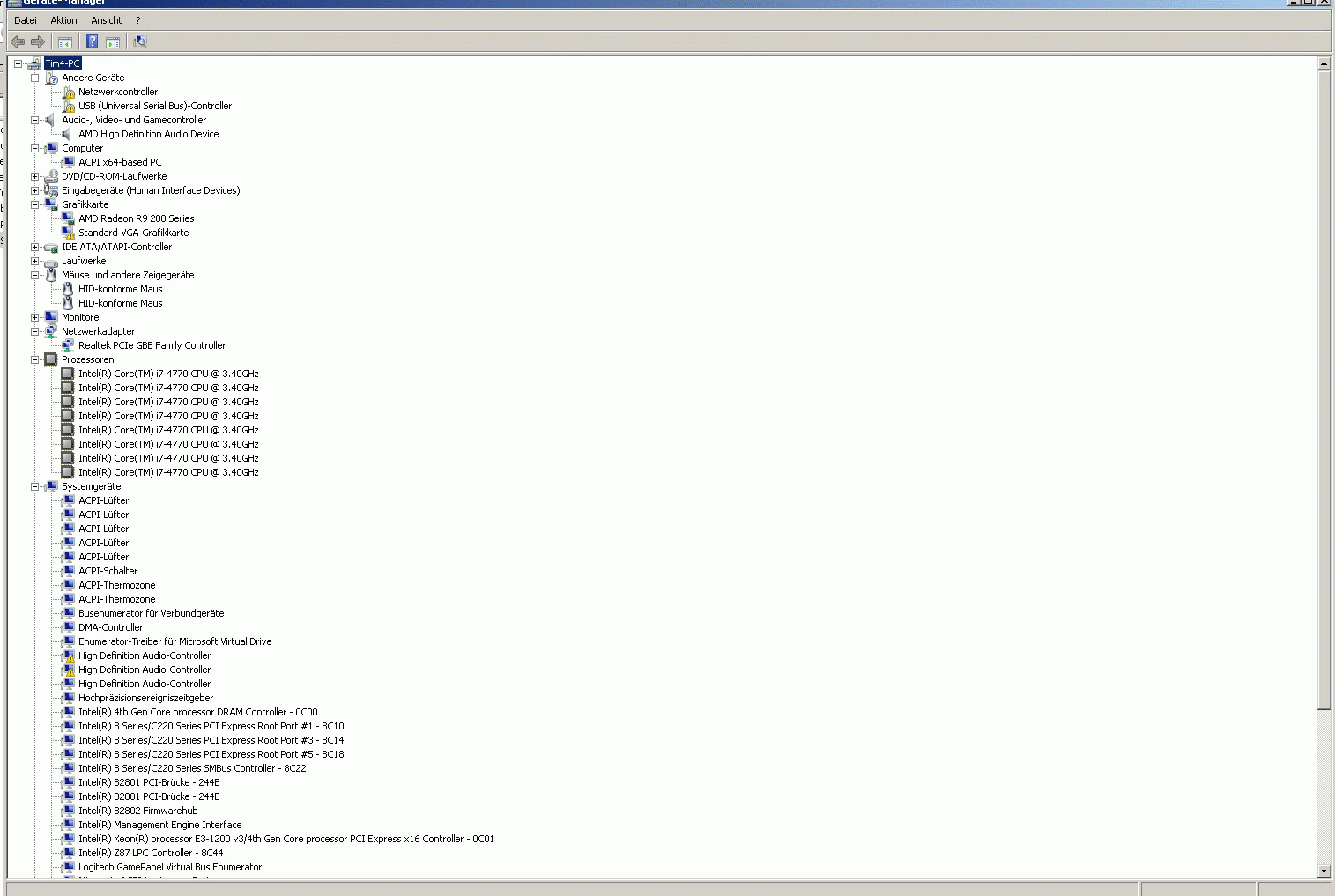Collapse the Computer category
Viewport: 1335px width, 896px height.
click(x=34, y=148)
